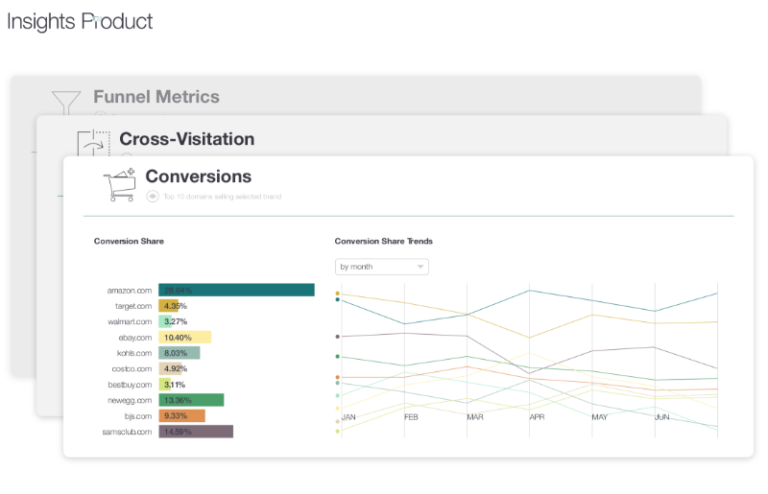Click the ebay.com domain label

[134, 338]
